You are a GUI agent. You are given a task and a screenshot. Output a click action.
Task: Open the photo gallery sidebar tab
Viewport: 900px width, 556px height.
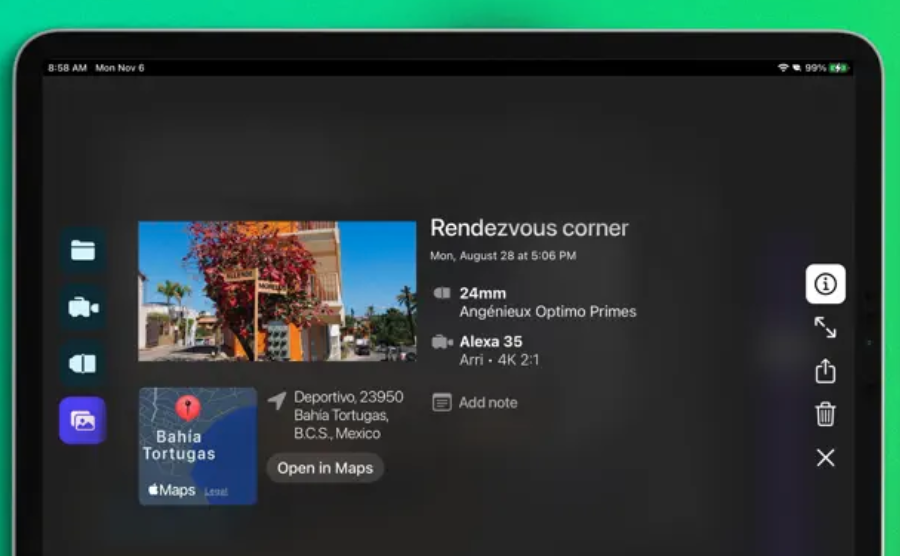(x=83, y=421)
